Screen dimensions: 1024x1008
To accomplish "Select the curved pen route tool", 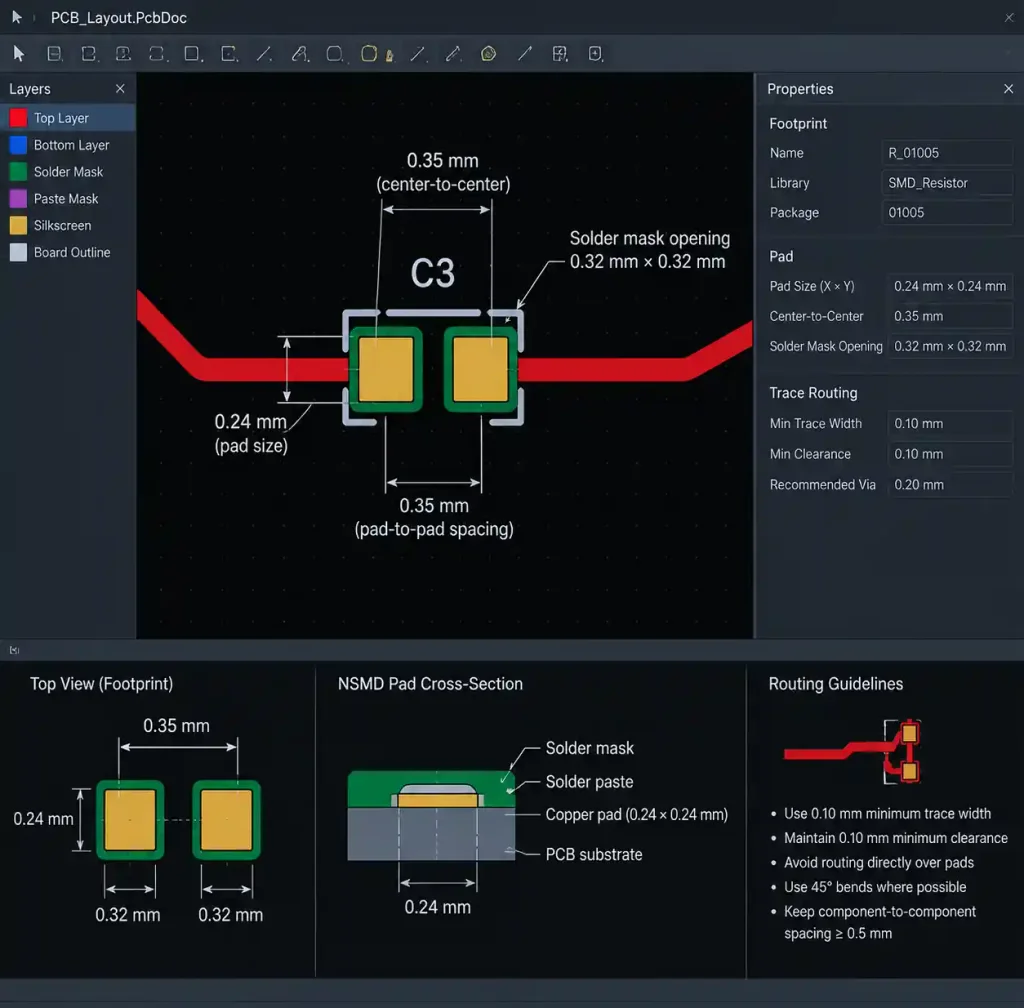I will [x=300, y=54].
